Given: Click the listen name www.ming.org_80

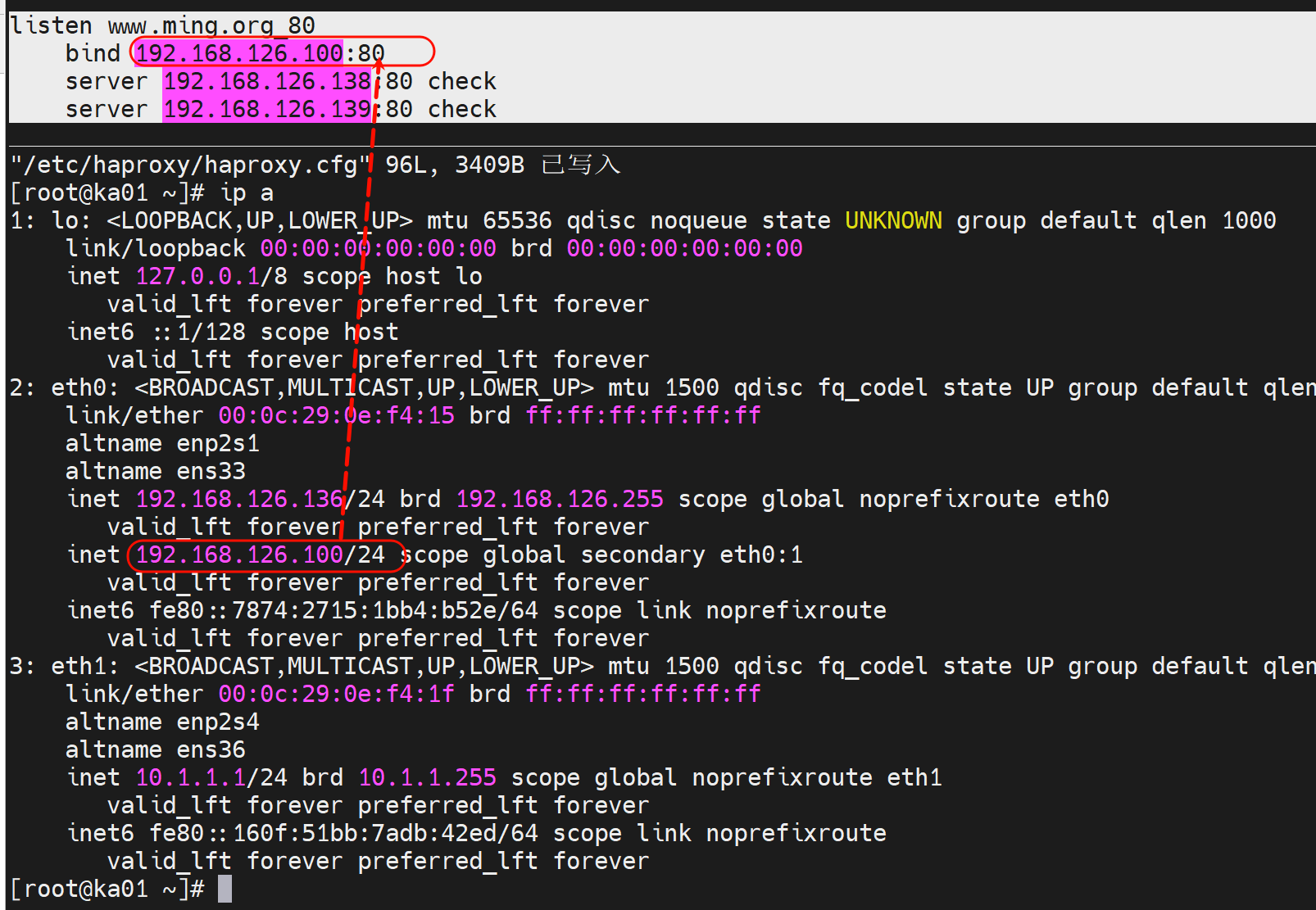Looking at the screenshot, I should 211,25.
